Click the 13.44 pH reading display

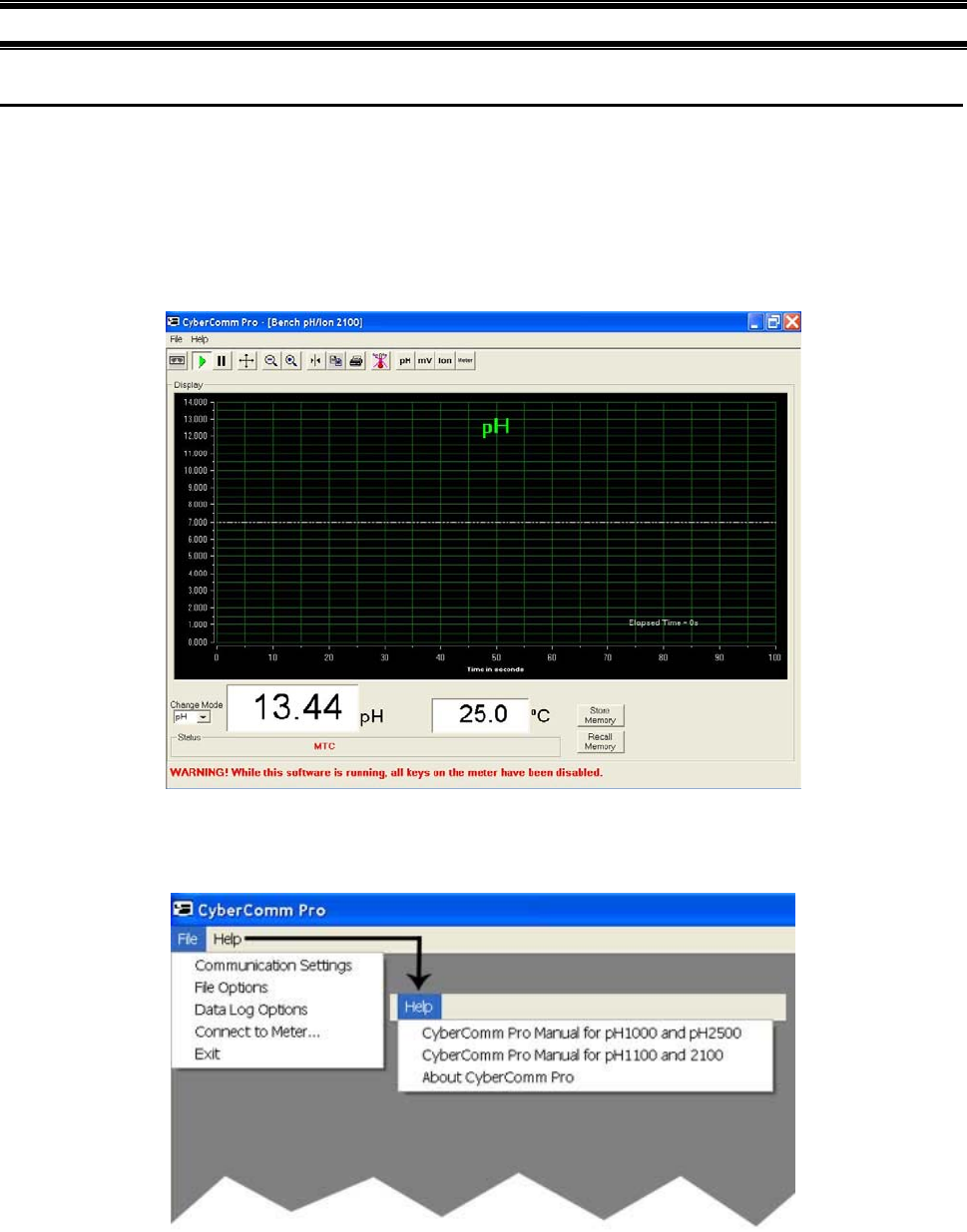292,707
